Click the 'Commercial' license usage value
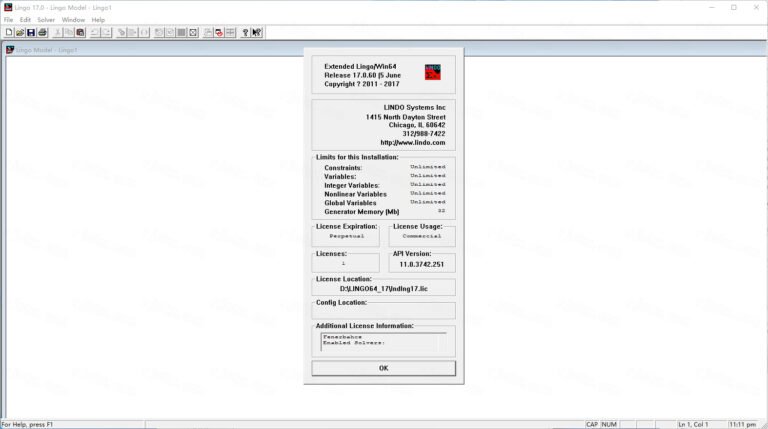 coord(422,236)
